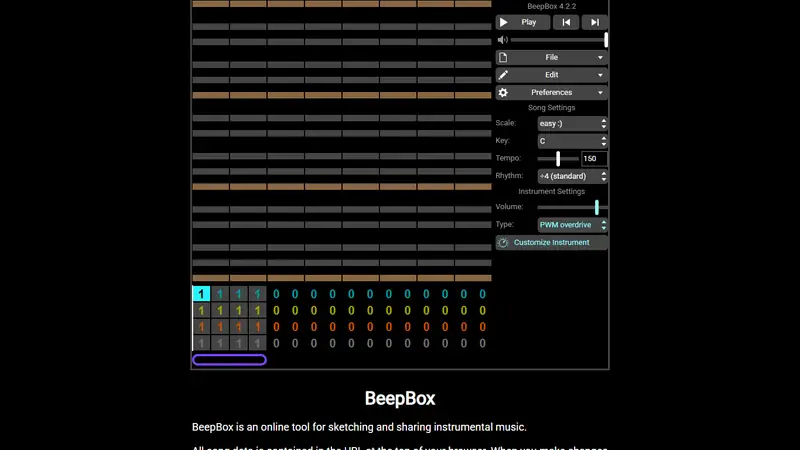Click the BeepBox heading text

click(x=400, y=398)
